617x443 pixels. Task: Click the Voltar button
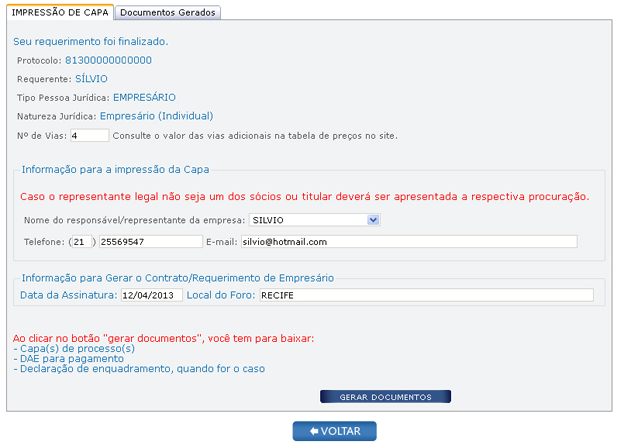click(334, 431)
